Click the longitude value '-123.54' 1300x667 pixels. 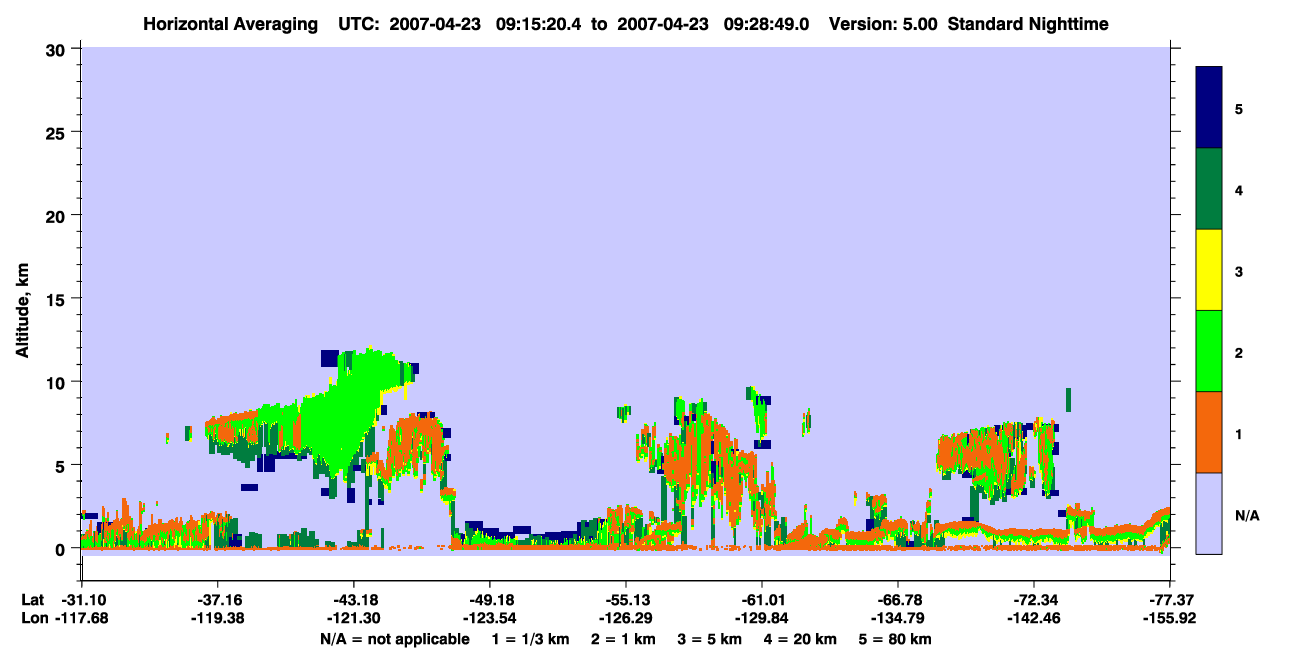pos(489,619)
